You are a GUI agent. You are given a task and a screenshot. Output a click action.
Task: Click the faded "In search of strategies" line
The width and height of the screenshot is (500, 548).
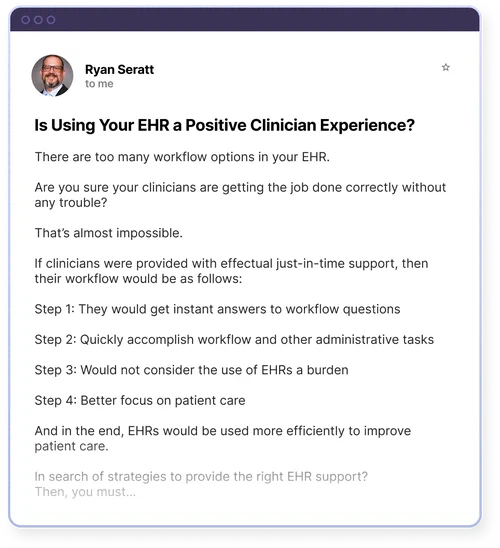click(x=201, y=477)
